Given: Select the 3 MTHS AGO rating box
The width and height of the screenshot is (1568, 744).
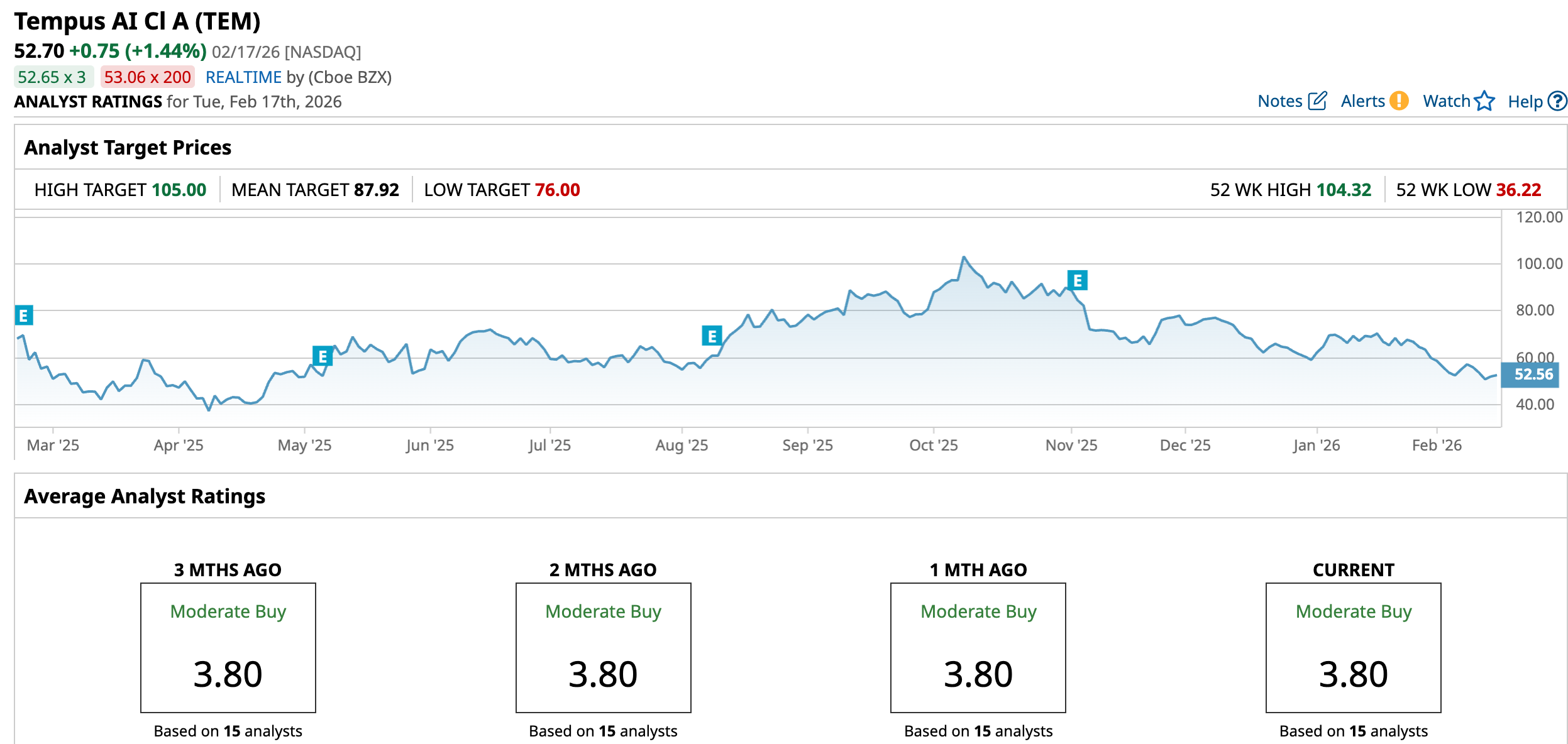Looking at the screenshot, I should coord(228,648).
